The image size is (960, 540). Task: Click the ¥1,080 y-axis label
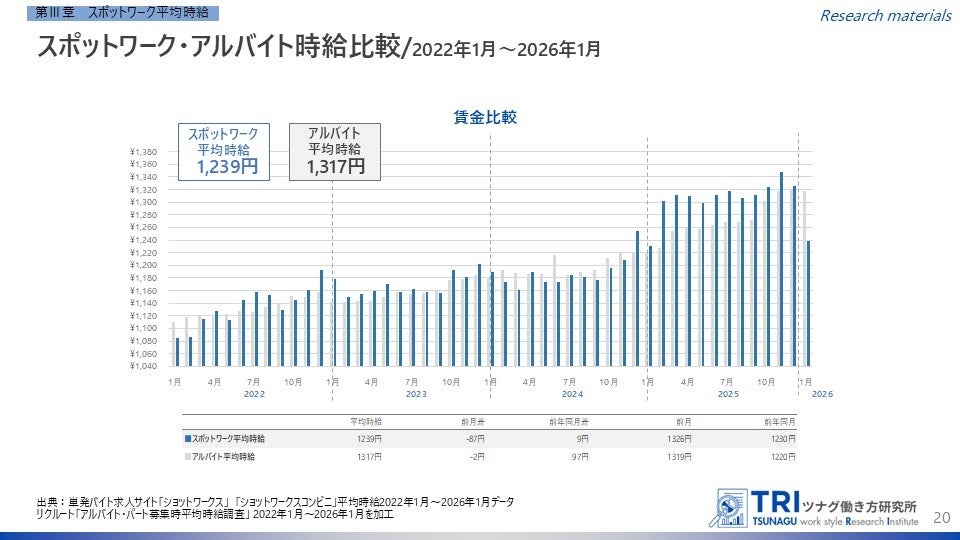click(143, 341)
